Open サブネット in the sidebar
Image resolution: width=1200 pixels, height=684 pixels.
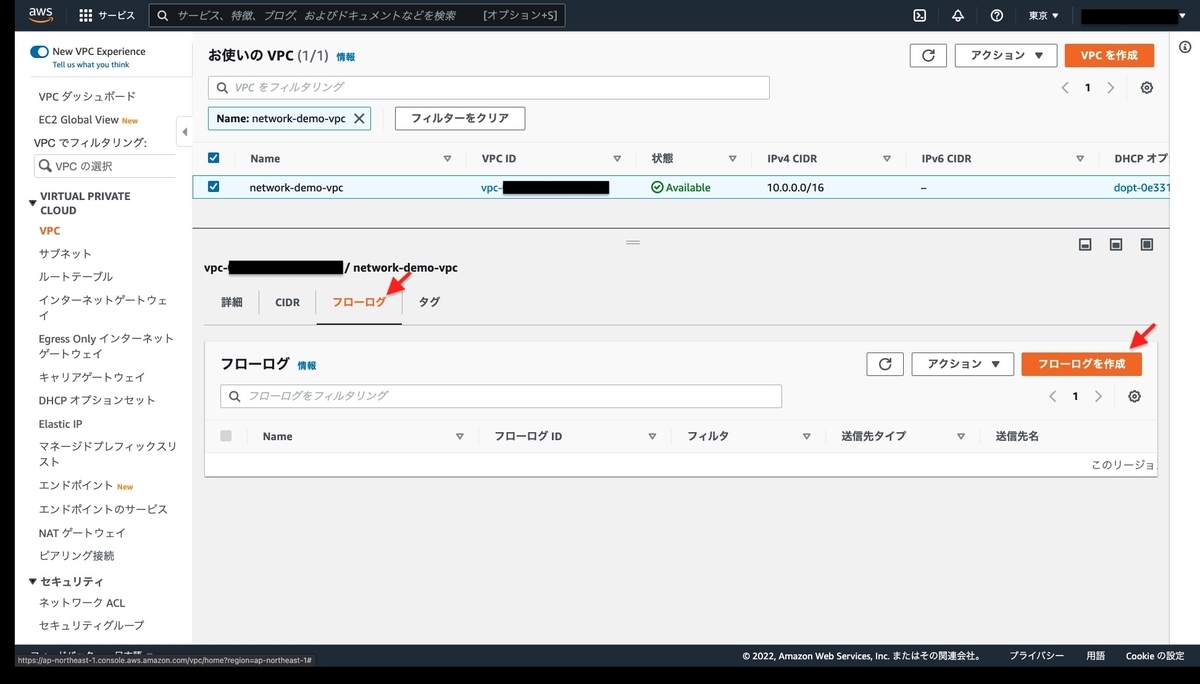[65, 254]
